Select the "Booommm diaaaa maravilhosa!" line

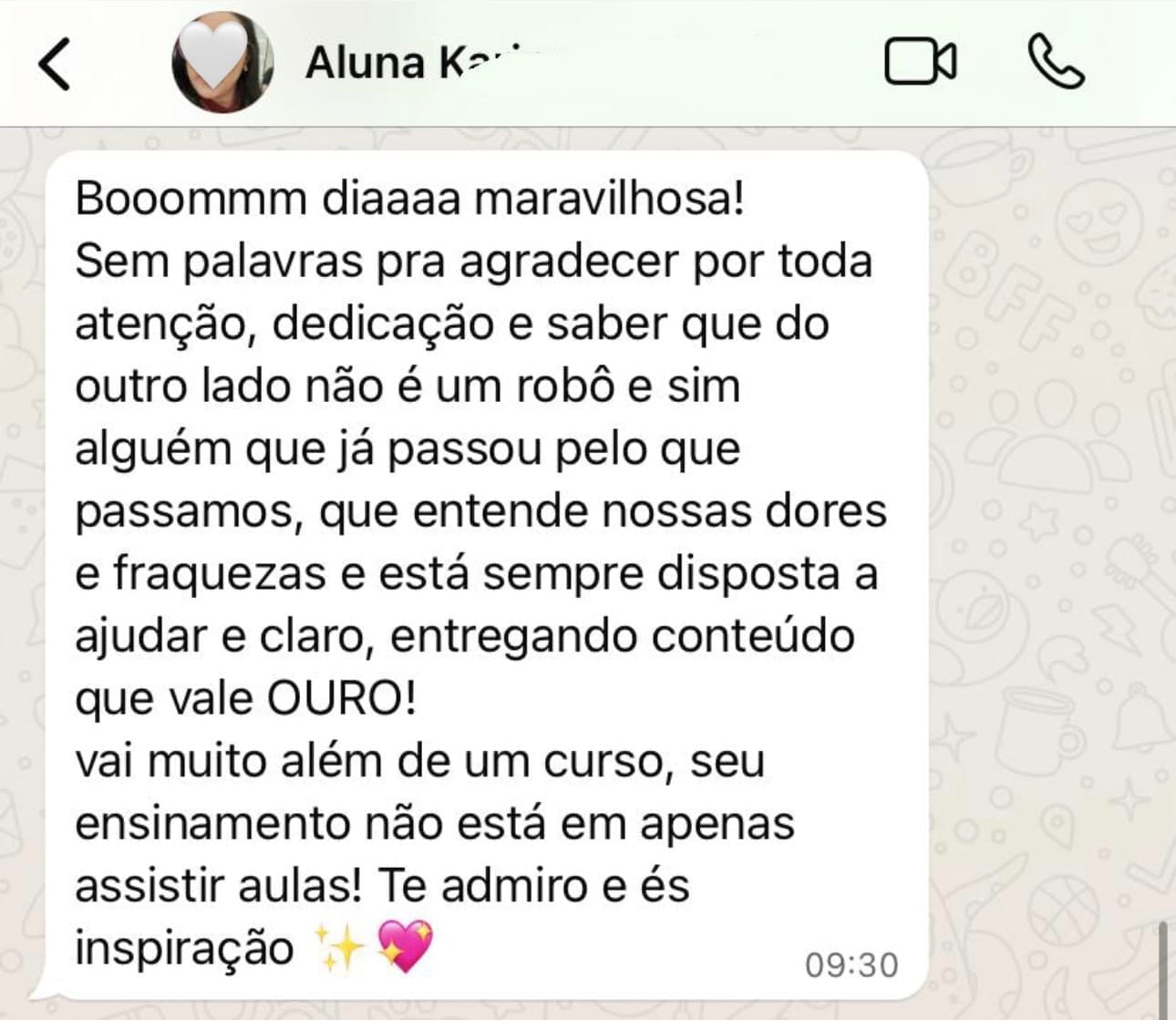410,198
